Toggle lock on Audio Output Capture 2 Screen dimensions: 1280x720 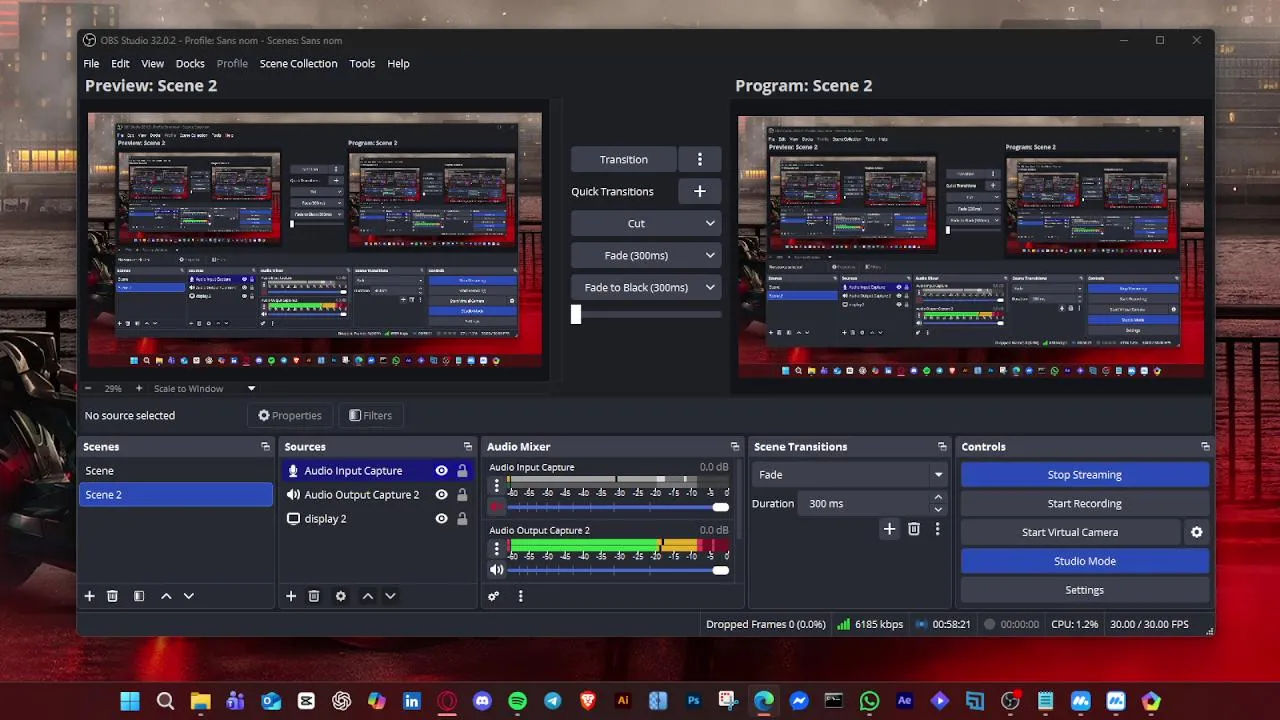(x=462, y=495)
